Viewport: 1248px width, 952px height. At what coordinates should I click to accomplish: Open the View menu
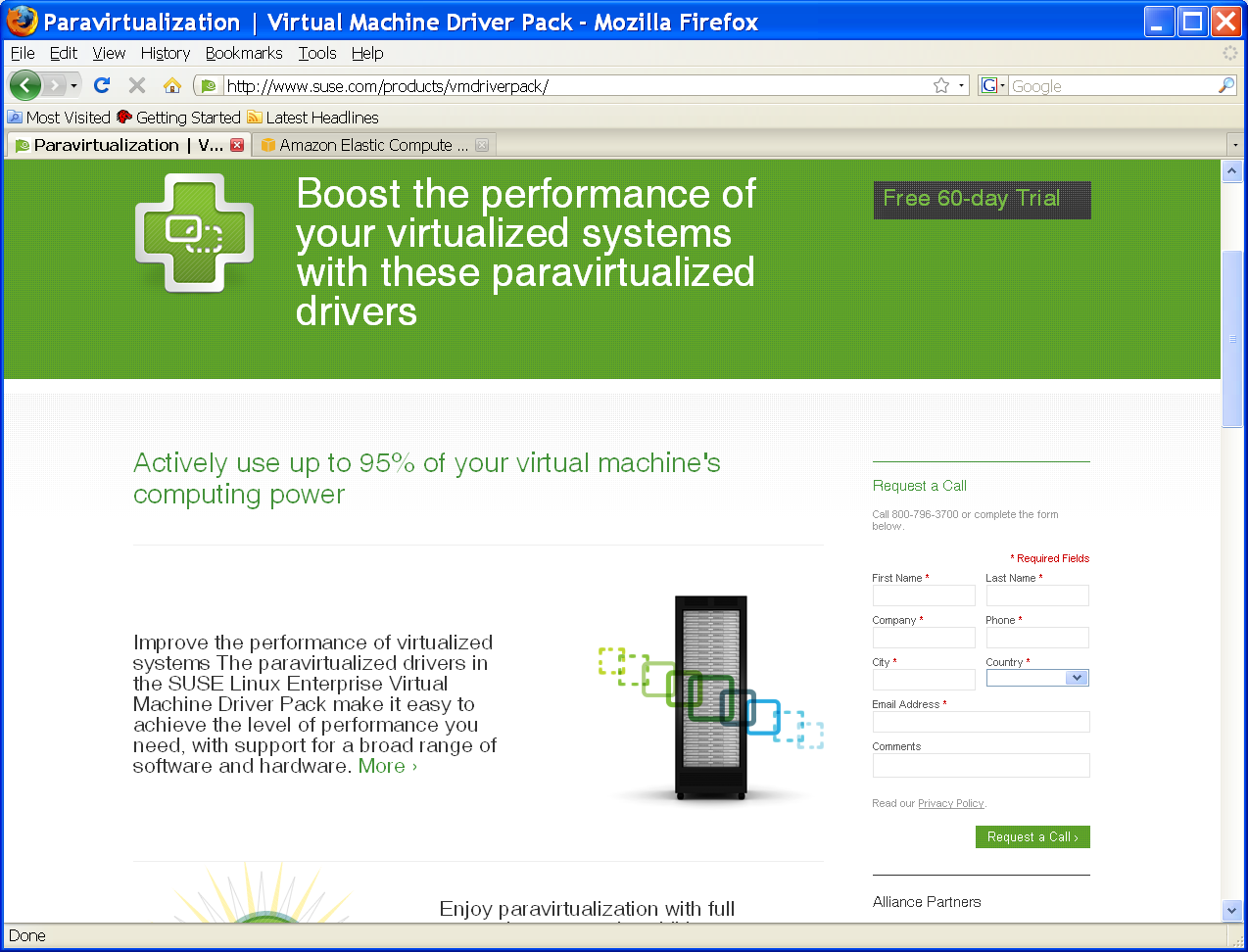click(x=109, y=53)
